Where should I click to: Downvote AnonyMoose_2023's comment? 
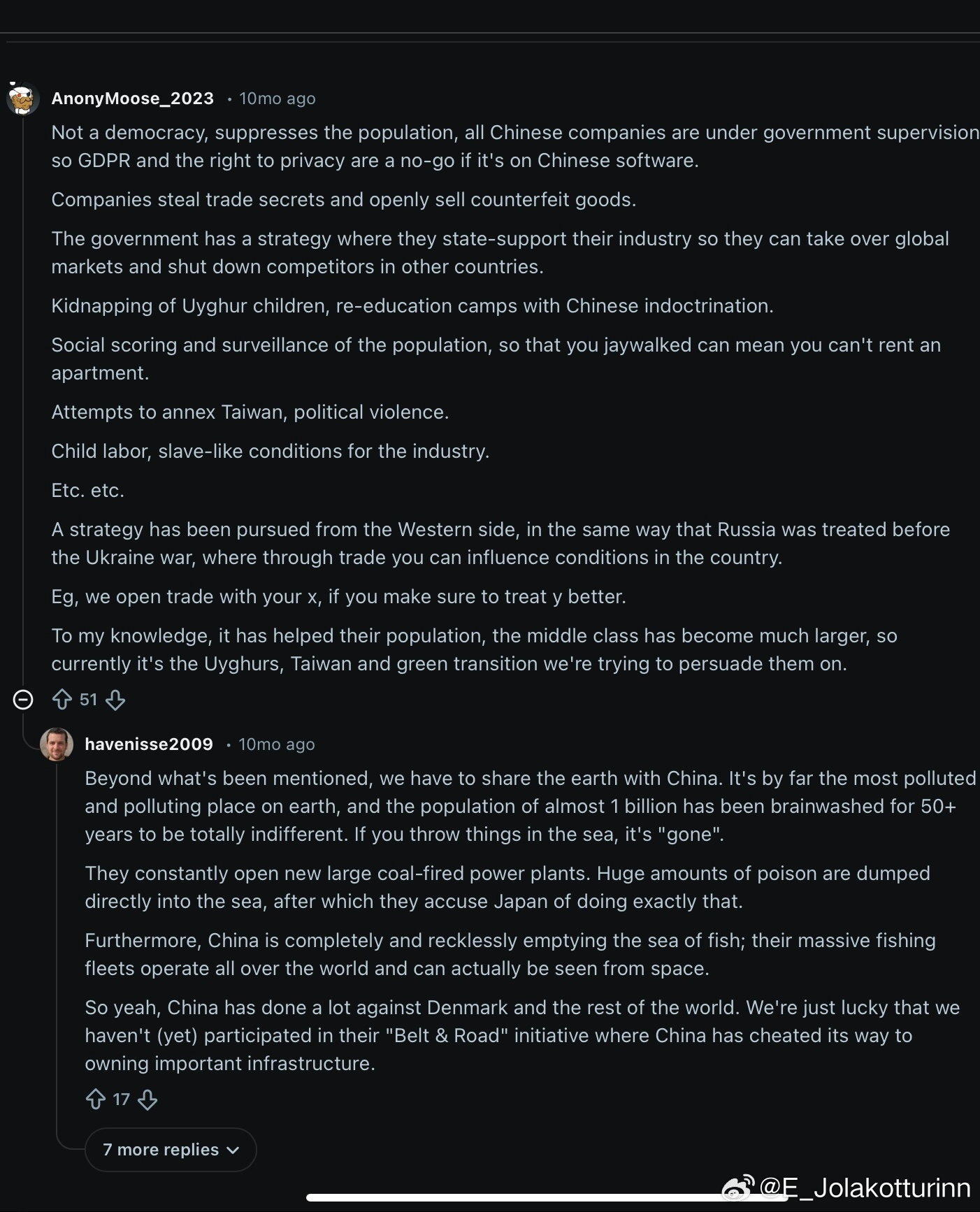tap(114, 701)
